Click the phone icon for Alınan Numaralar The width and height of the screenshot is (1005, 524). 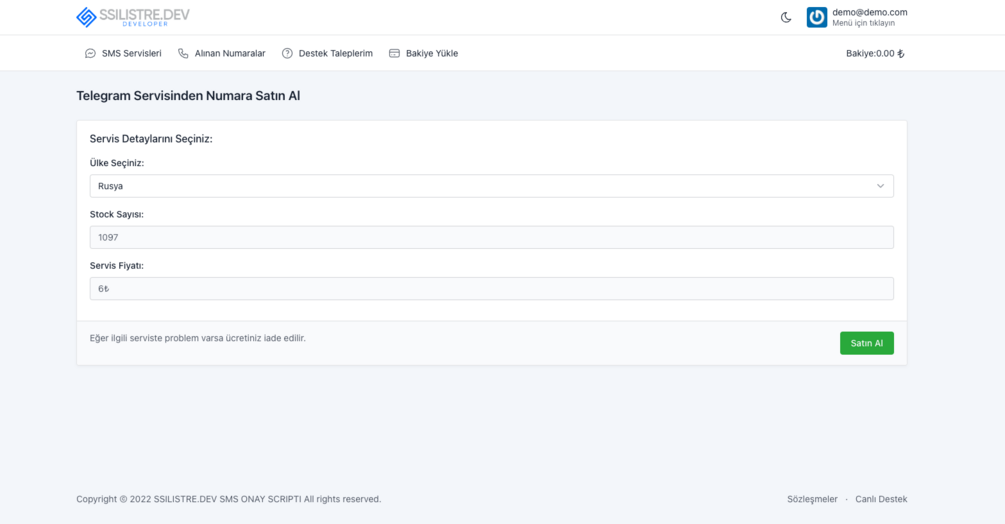[183, 53]
